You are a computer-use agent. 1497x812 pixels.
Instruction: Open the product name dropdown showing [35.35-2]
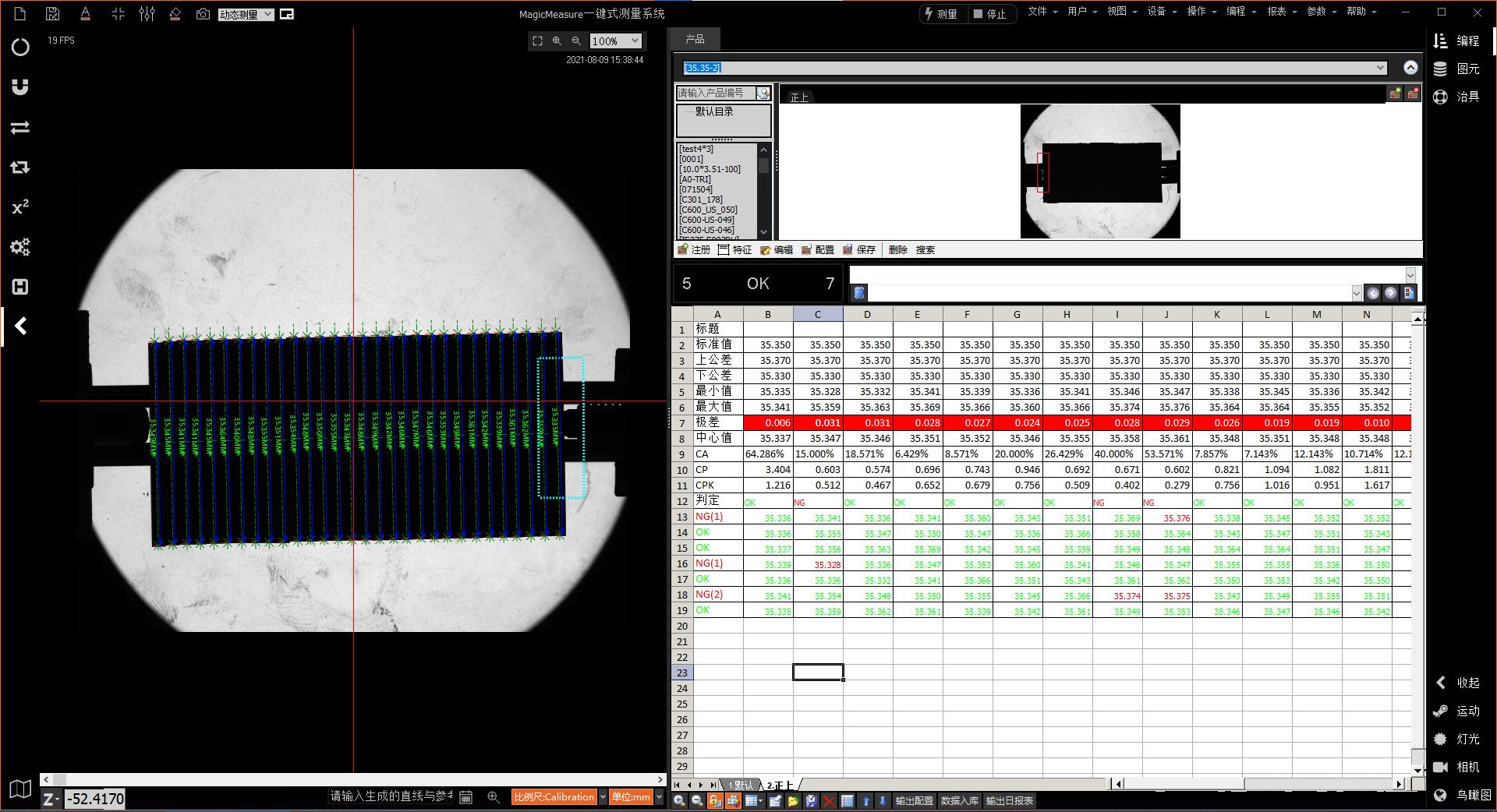pos(1035,68)
